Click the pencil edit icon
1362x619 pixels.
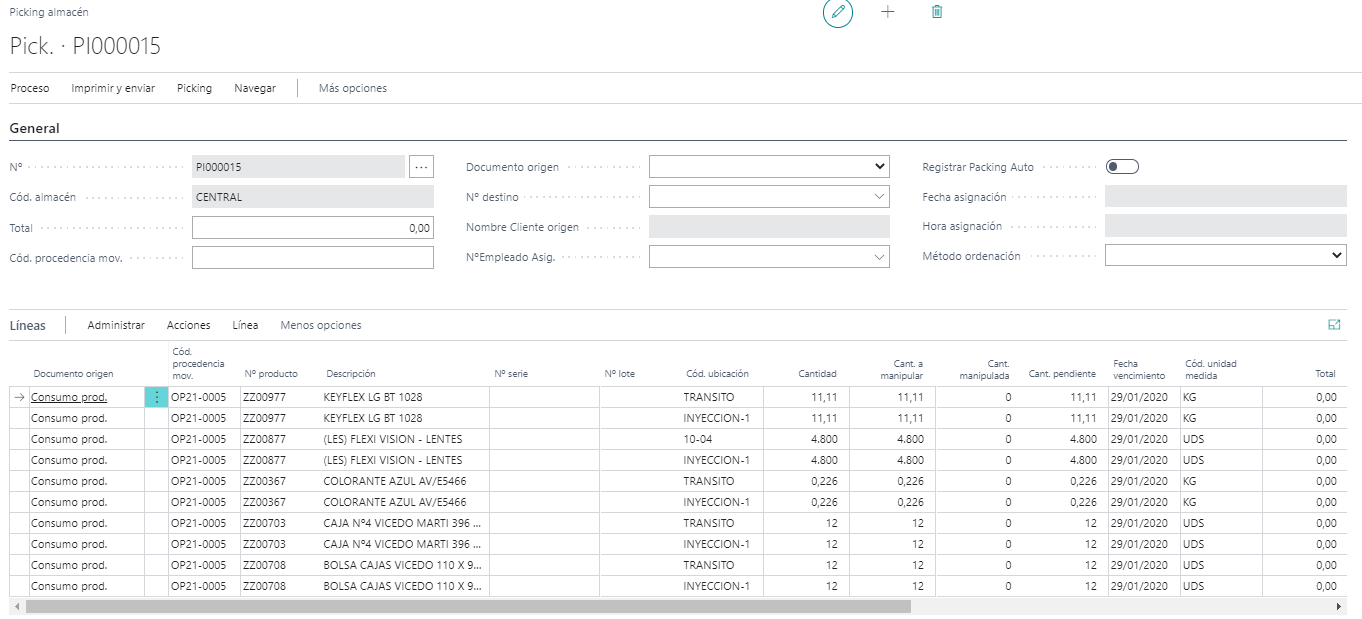[x=838, y=13]
